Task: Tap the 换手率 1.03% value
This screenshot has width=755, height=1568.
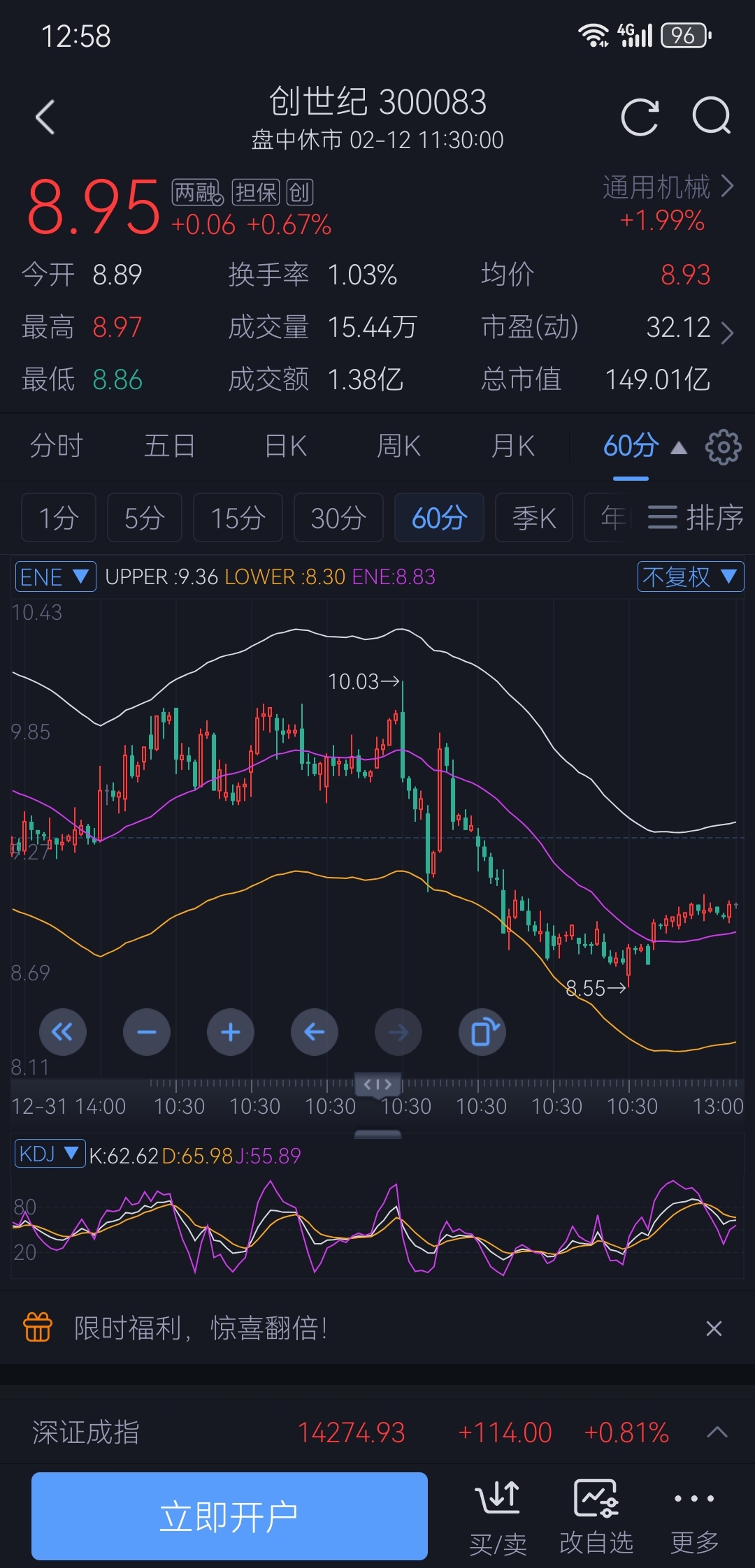Action: coord(362,275)
